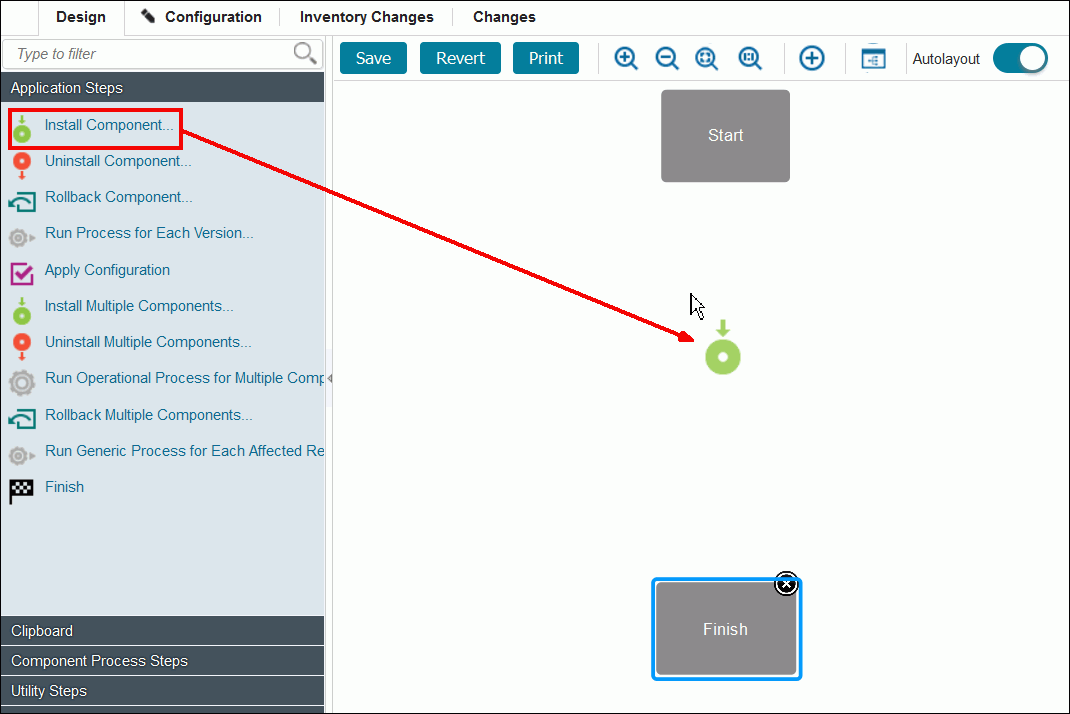
Task: Expand the Component Process Steps section
Action: click(x=162, y=660)
